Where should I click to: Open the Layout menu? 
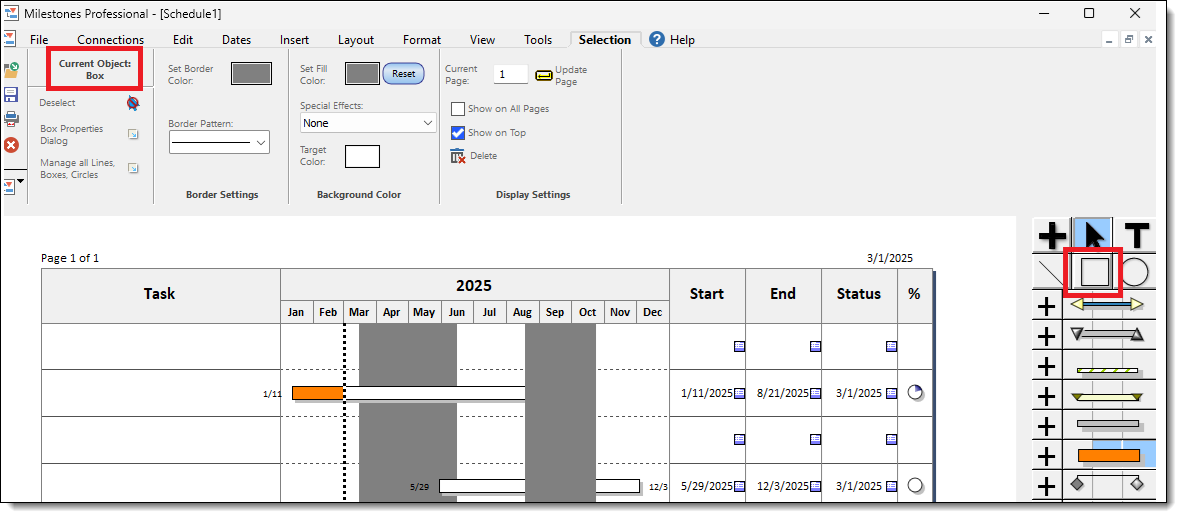[x=356, y=40]
